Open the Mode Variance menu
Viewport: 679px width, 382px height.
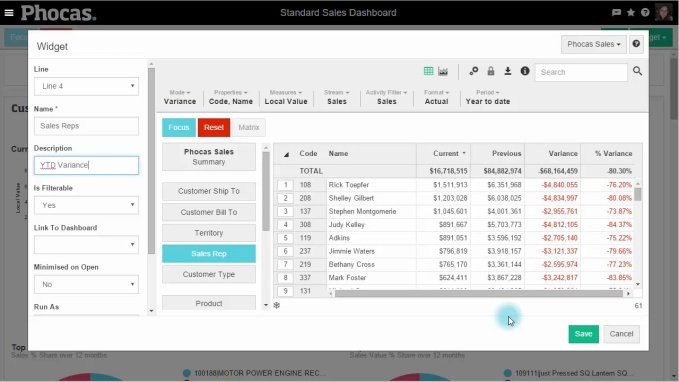[x=180, y=97]
